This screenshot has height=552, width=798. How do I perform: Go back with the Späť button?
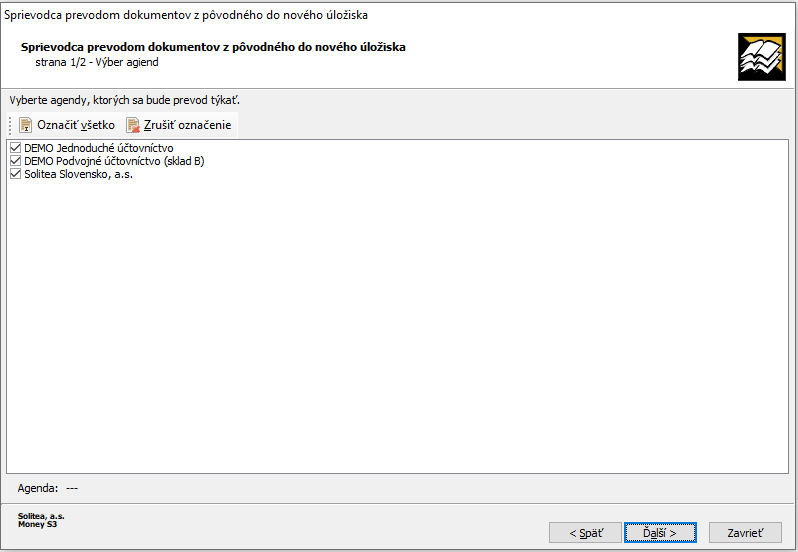pos(585,533)
